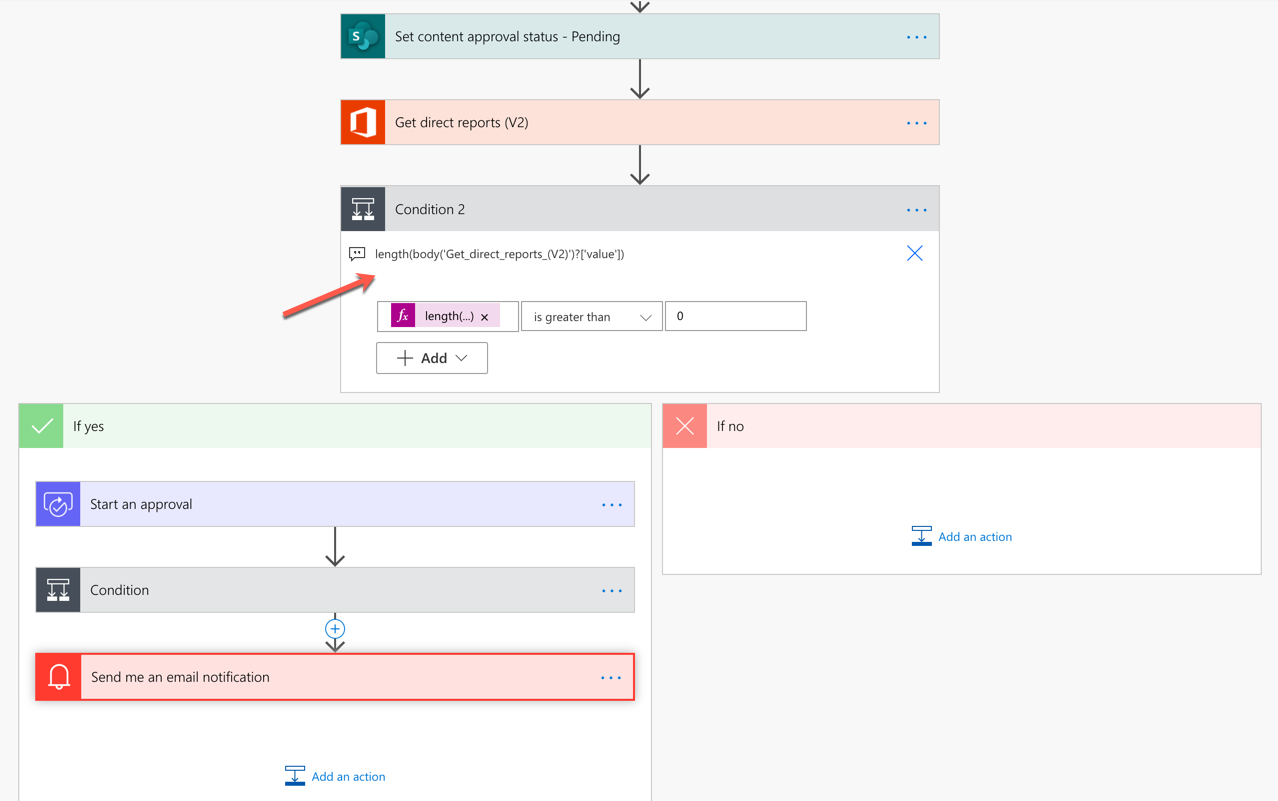This screenshot has height=801, width=1278.
Task: Click Add an action under the If yes branch
Action: 334,775
